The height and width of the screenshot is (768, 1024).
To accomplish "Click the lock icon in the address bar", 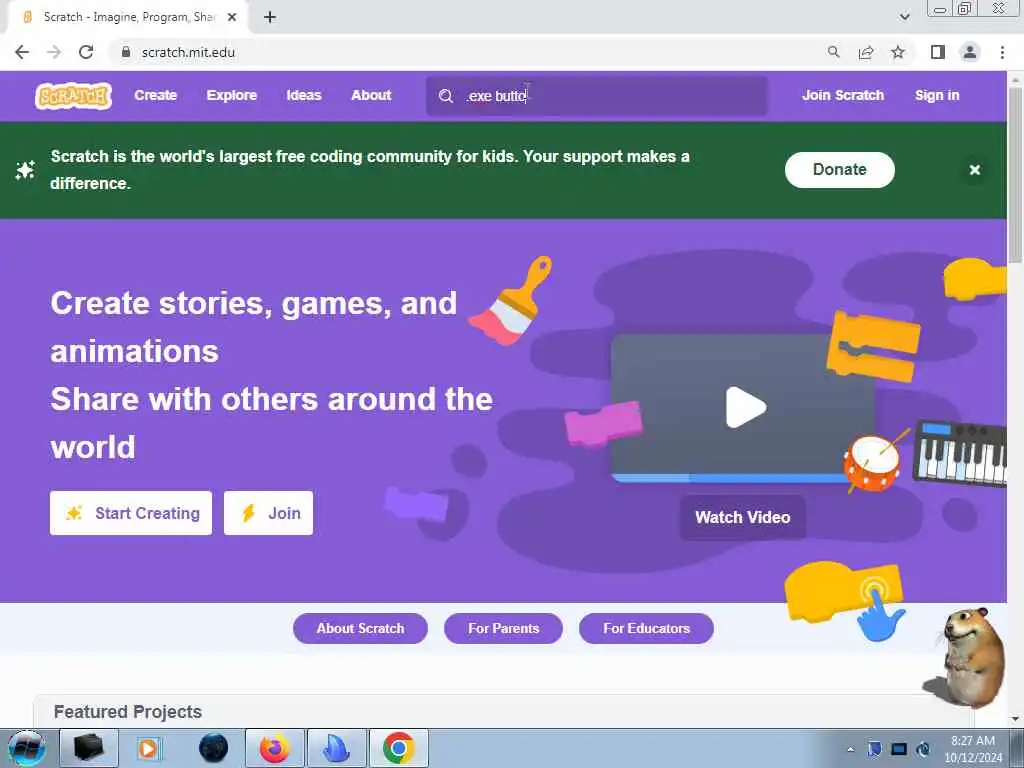I will click(126, 52).
